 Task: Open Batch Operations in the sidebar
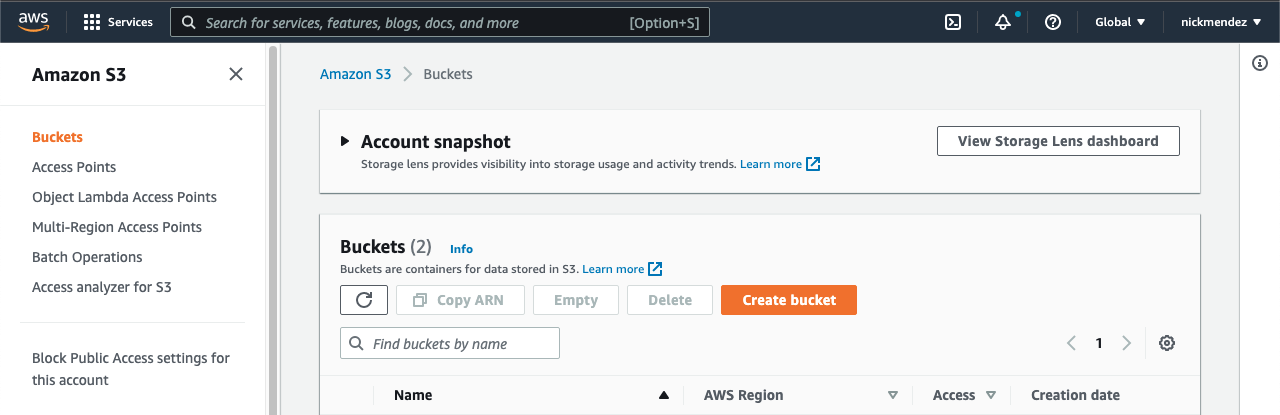pyautogui.click(x=87, y=257)
